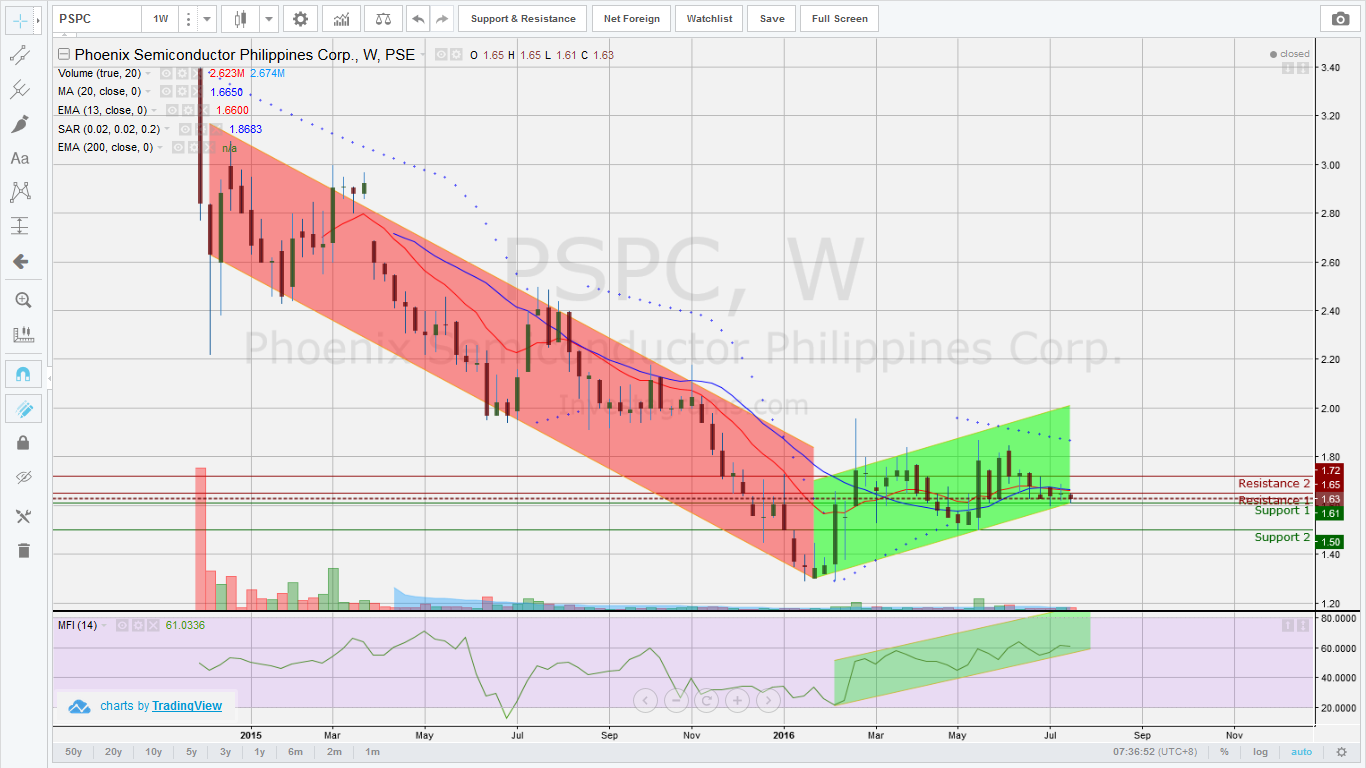
Task: Activate the Magnet mode tool
Action: coord(23,373)
